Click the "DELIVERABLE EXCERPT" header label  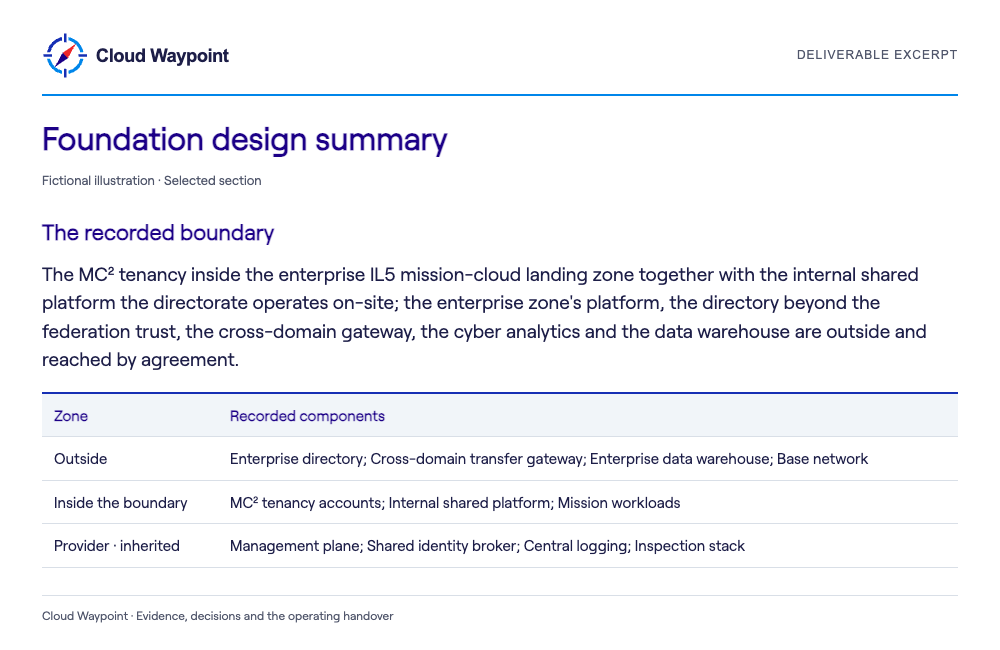877,55
